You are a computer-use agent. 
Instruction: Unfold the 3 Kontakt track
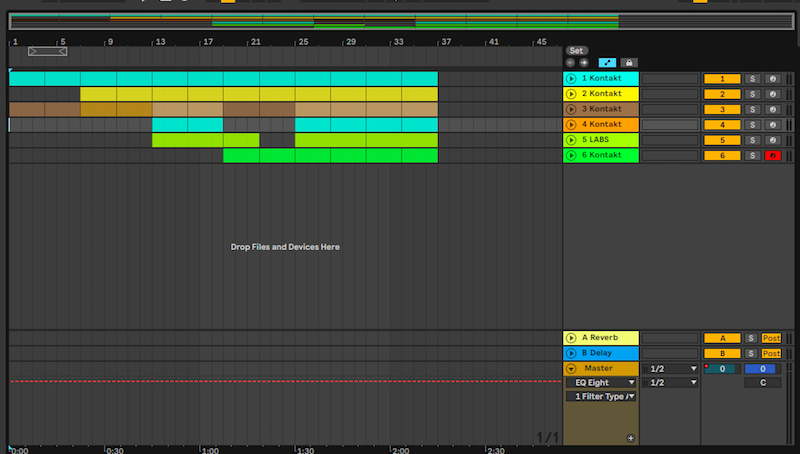(x=571, y=109)
